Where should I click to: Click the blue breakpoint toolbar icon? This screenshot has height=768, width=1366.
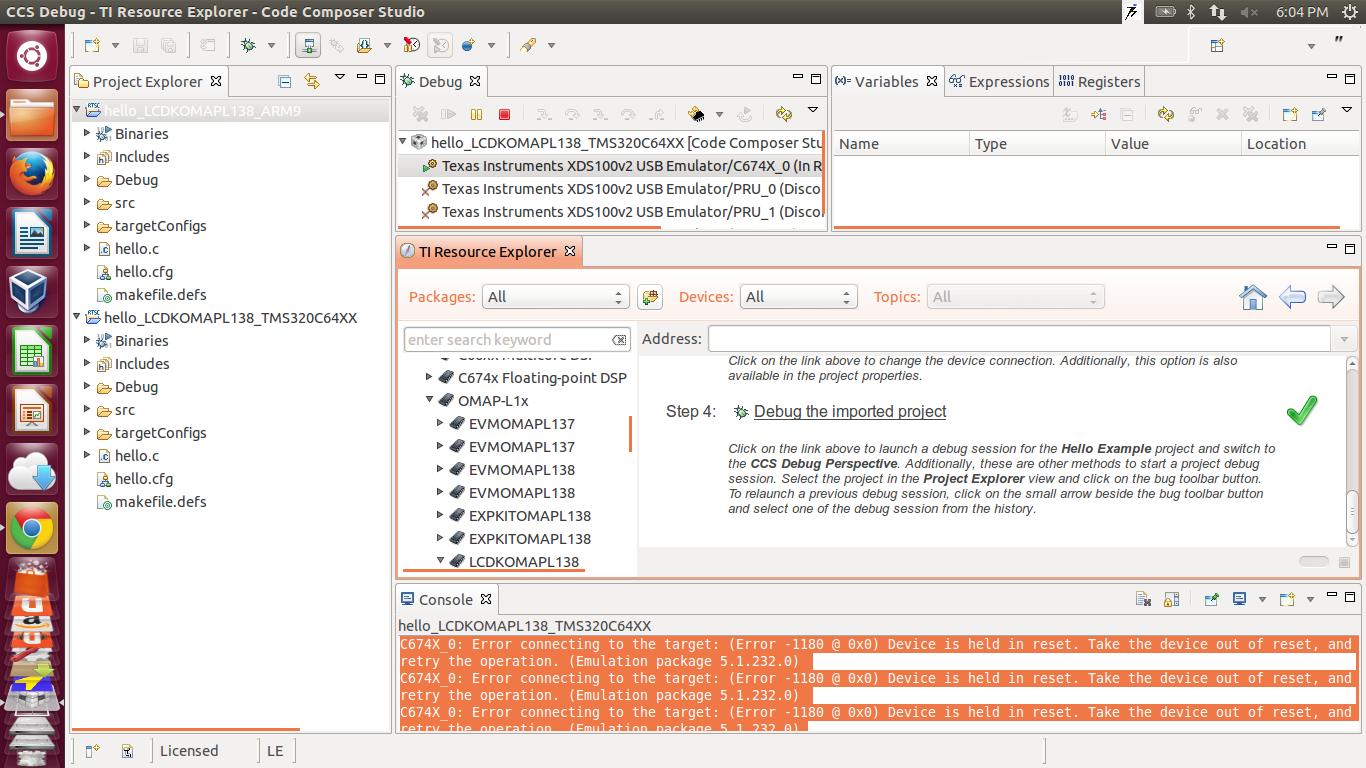pos(467,45)
